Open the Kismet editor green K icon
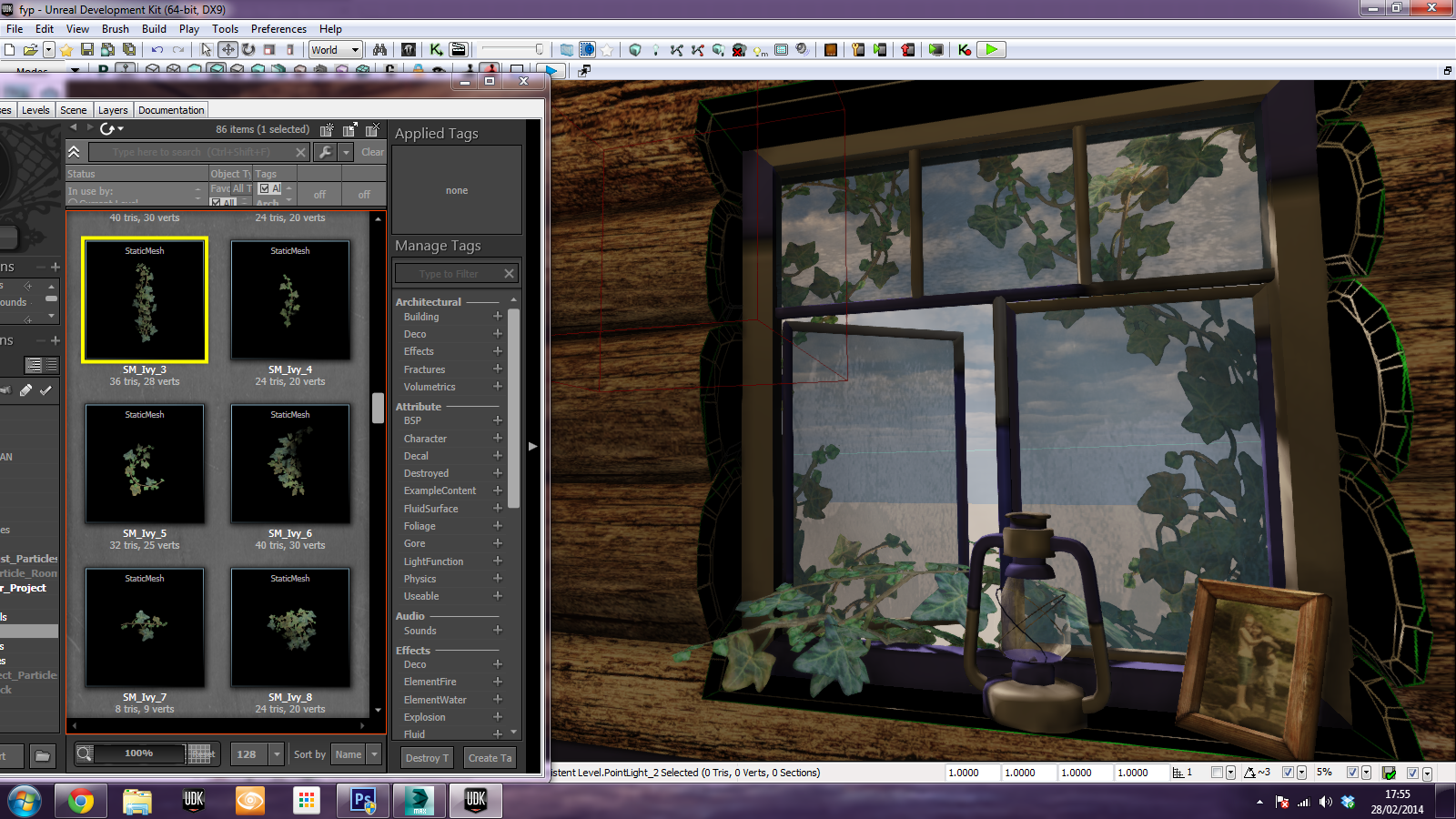This screenshot has width=1456, height=819. coord(437,50)
